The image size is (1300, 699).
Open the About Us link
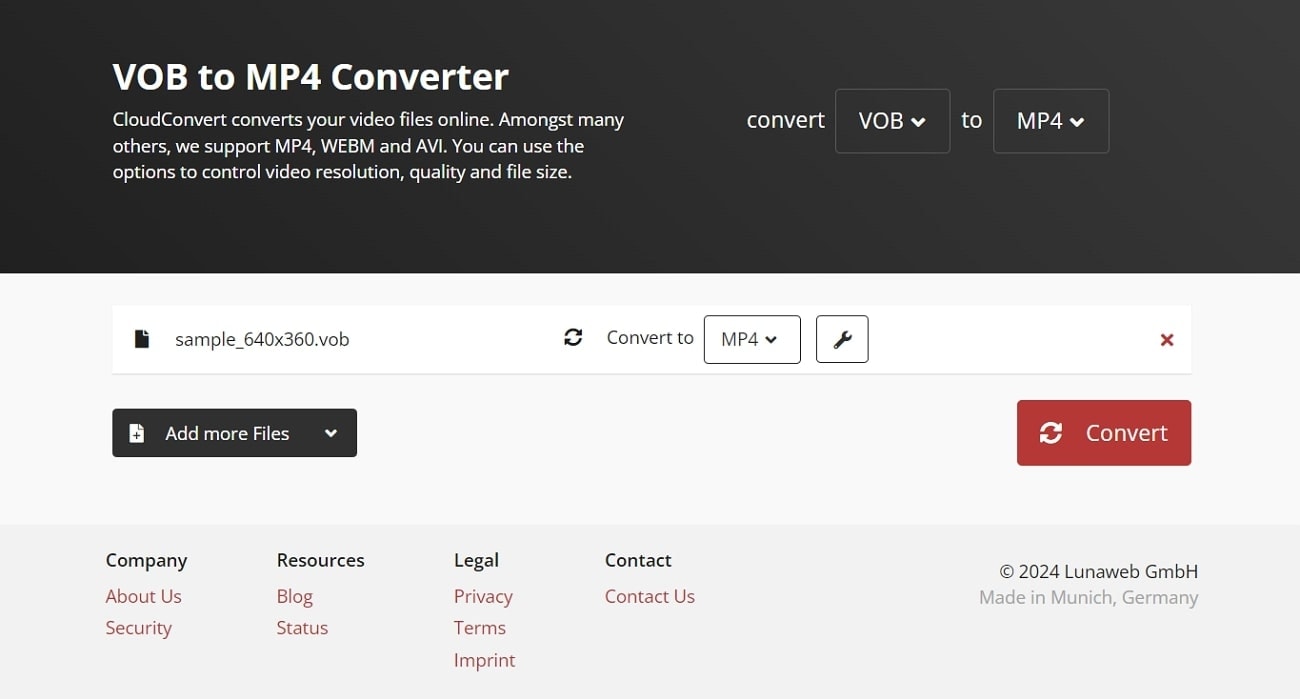coord(144,596)
